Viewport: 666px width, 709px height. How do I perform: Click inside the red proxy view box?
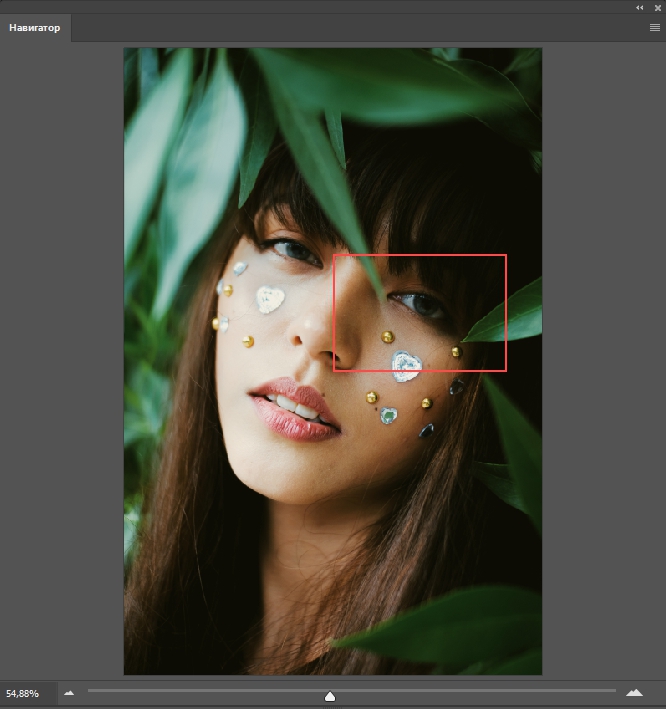[420, 313]
